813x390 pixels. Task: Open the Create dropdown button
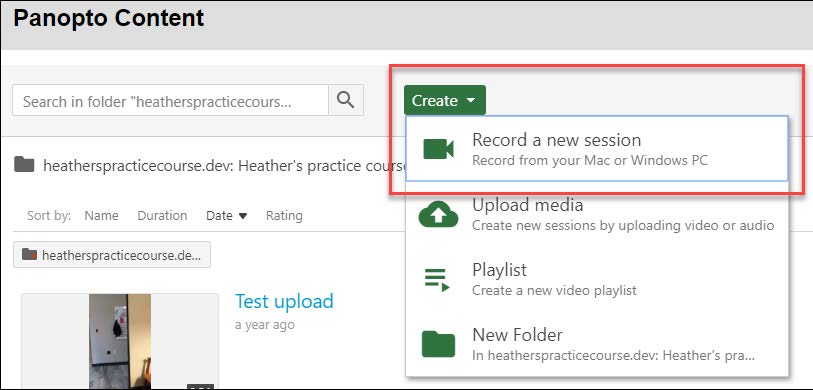point(444,100)
